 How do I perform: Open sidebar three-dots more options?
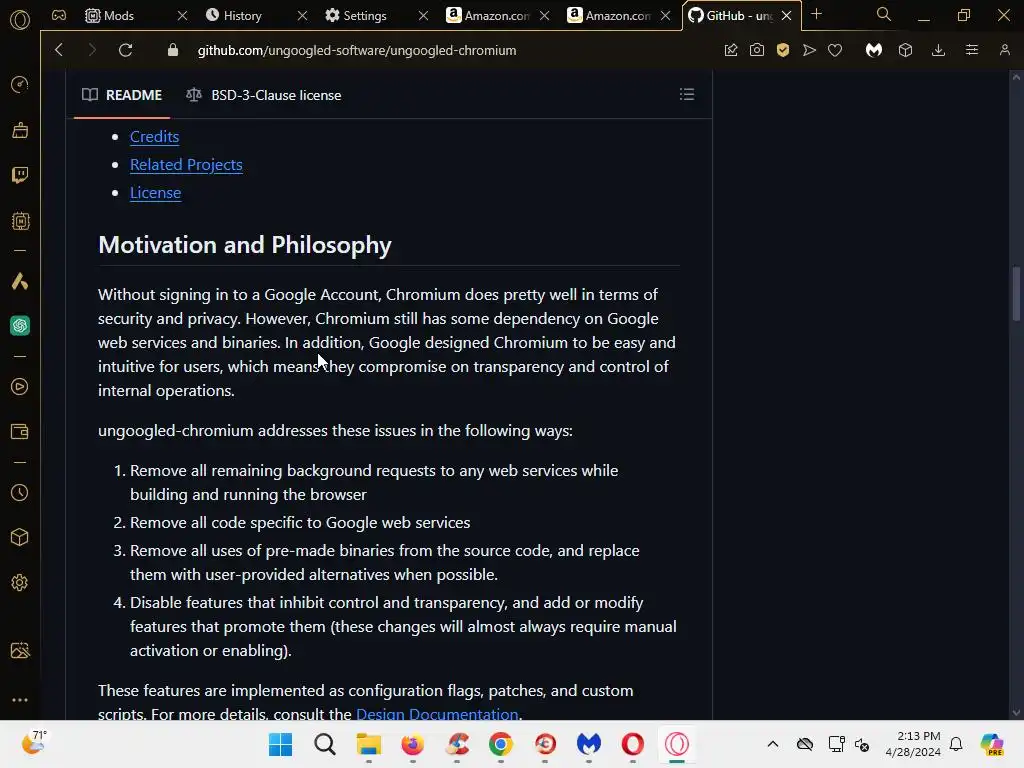pos(20,699)
